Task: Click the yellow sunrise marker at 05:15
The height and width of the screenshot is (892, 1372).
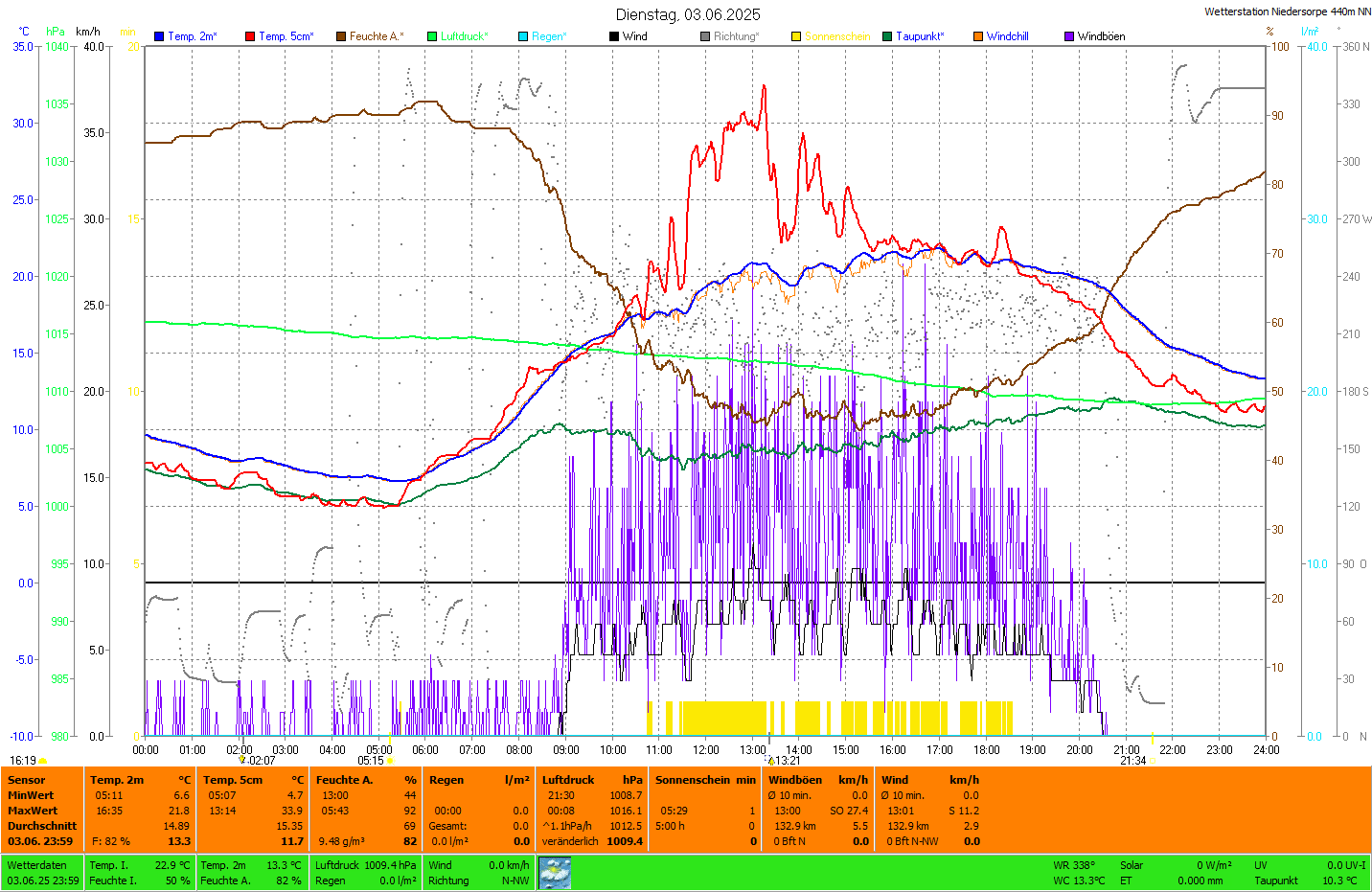Action: click(x=390, y=761)
